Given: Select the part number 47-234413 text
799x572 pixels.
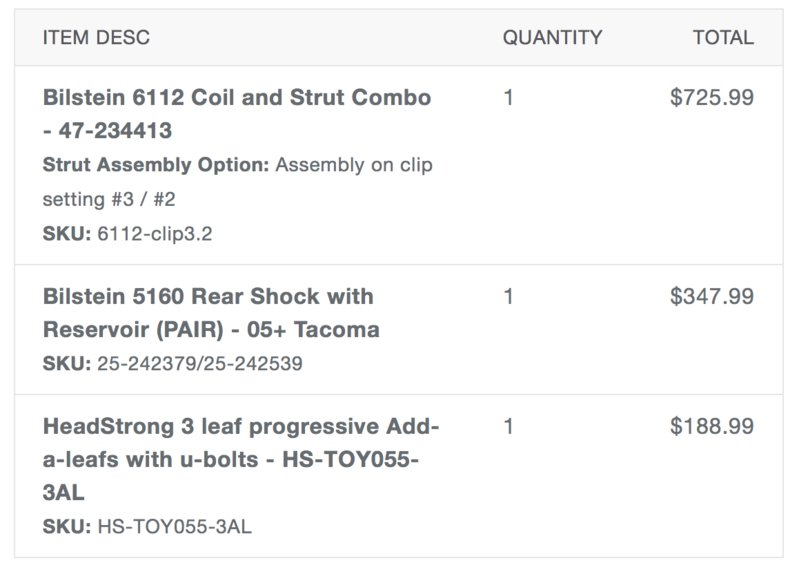Looking at the screenshot, I should pyautogui.click(x=115, y=130).
